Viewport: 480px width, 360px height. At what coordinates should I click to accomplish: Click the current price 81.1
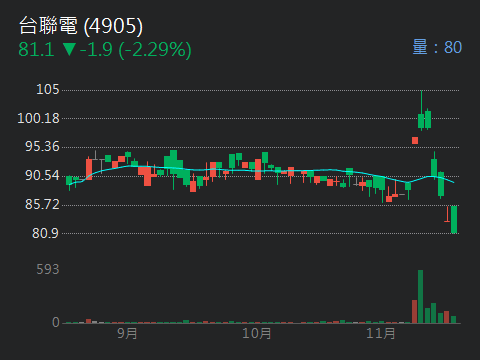(36, 50)
